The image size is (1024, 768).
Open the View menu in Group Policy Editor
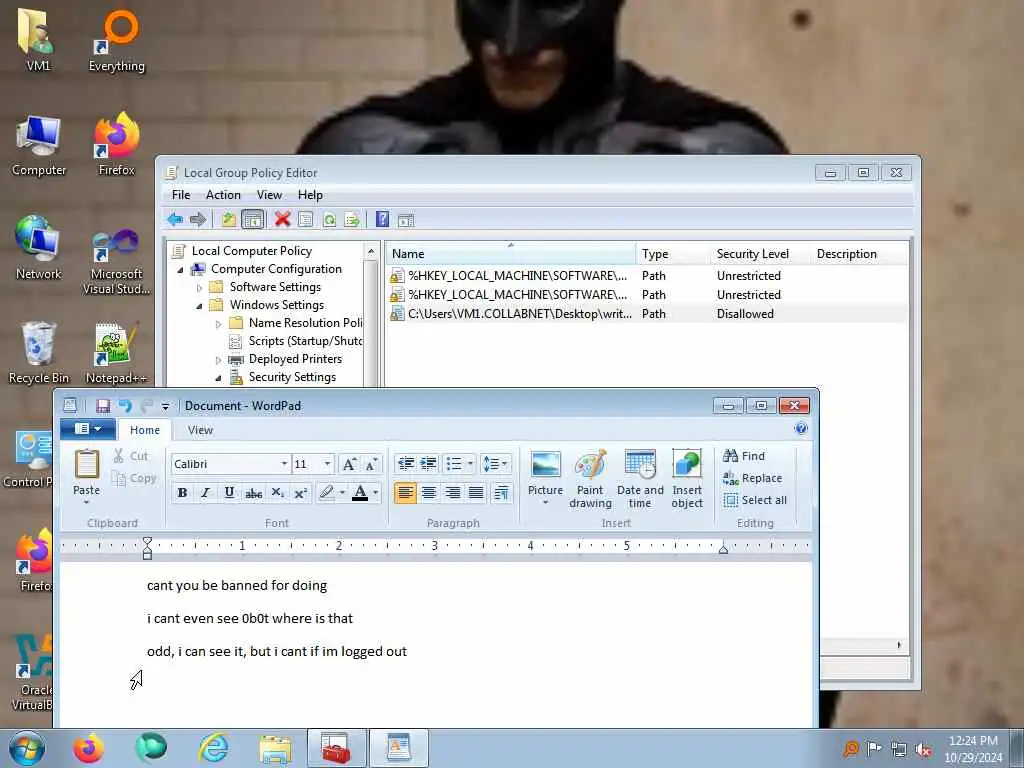(x=269, y=195)
